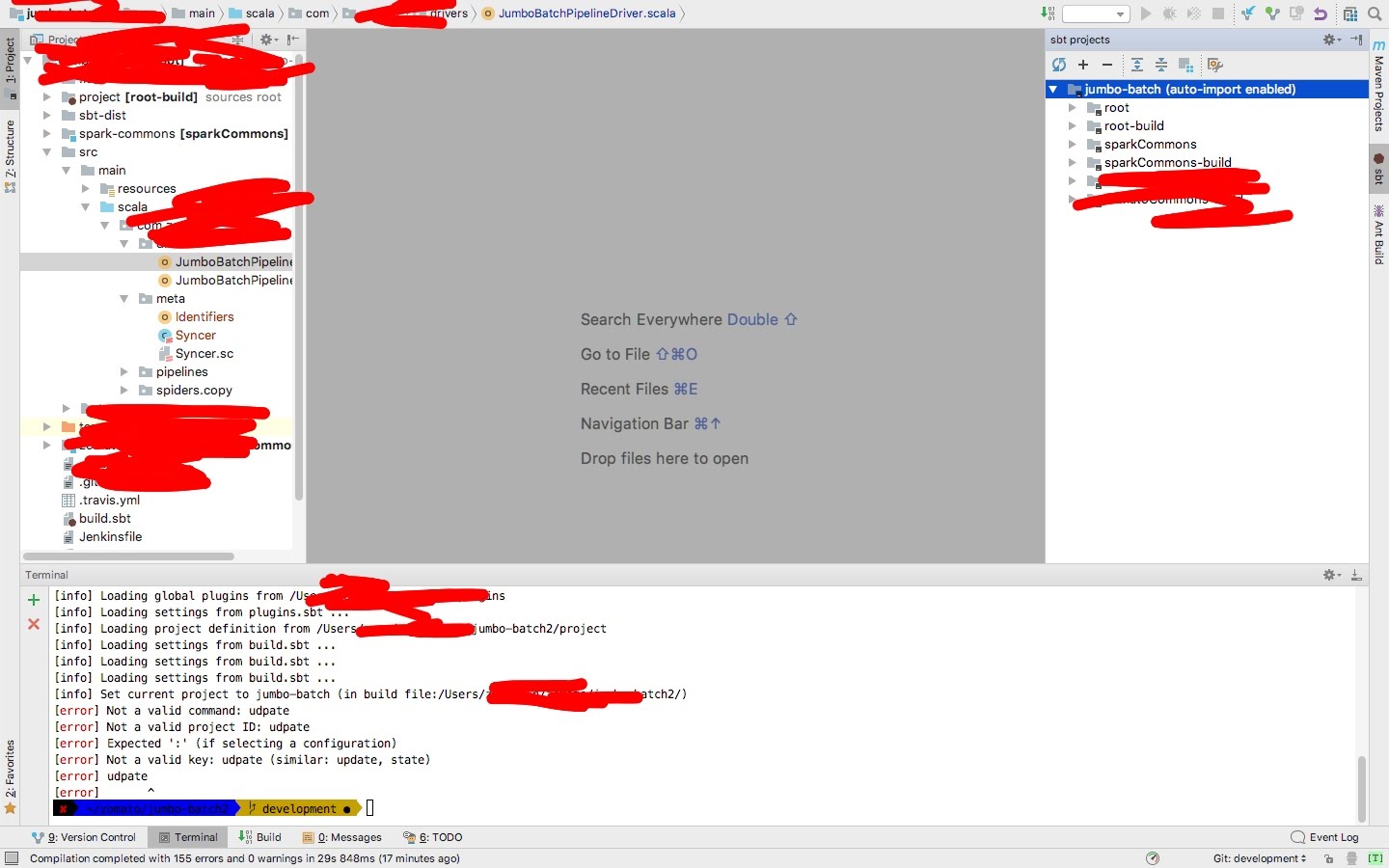
Task: Open Project panel gear settings
Action: pyautogui.click(x=268, y=40)
